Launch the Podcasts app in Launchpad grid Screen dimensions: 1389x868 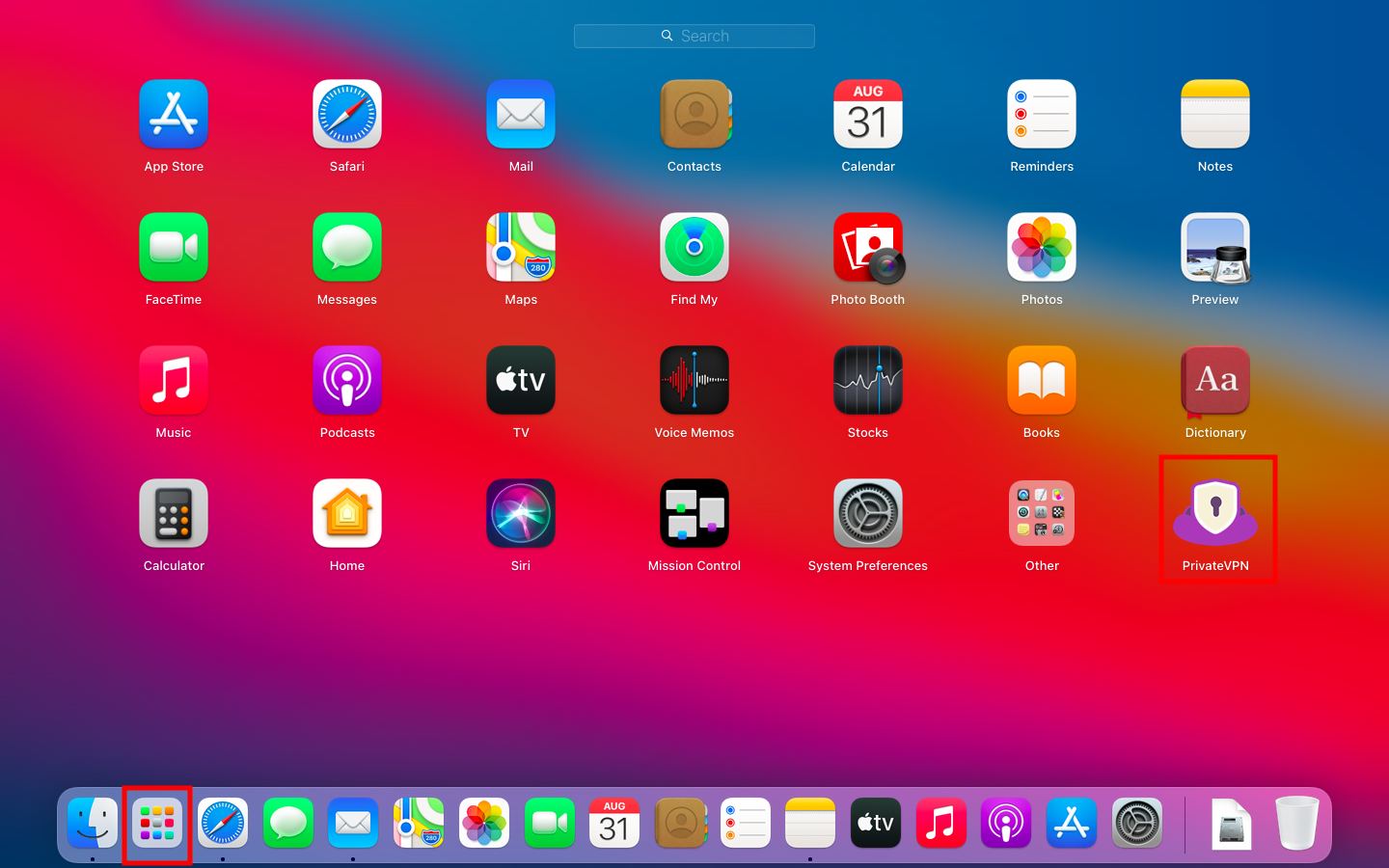pyautogui.click(x=347, y=380)
